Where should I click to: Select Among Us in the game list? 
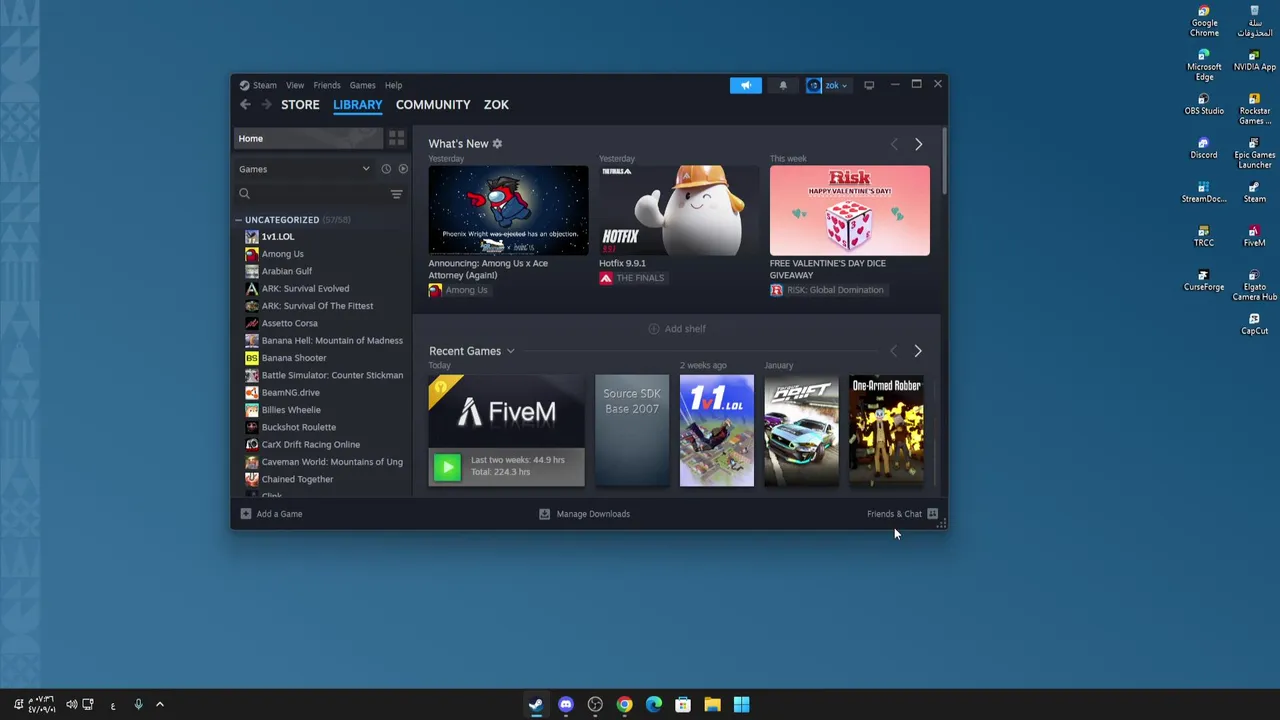282,254
